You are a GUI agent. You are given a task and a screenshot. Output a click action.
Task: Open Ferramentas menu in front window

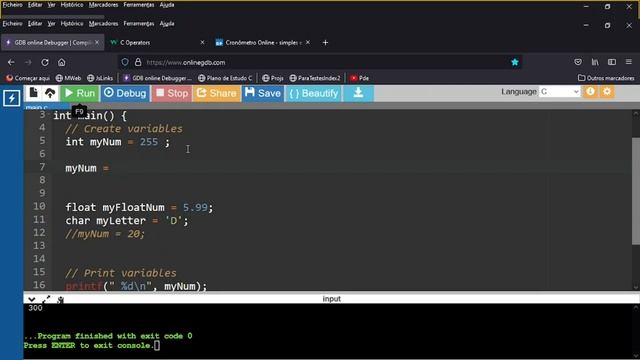tap(139, 24)
